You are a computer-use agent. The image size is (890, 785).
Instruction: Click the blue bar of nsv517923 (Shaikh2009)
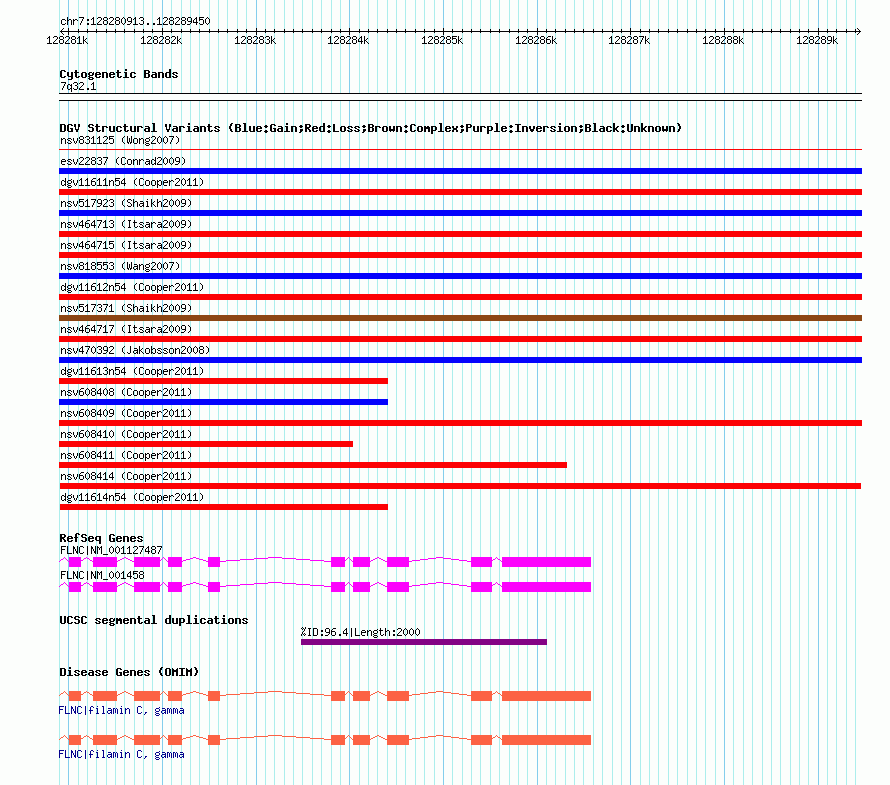pos(460,213)
